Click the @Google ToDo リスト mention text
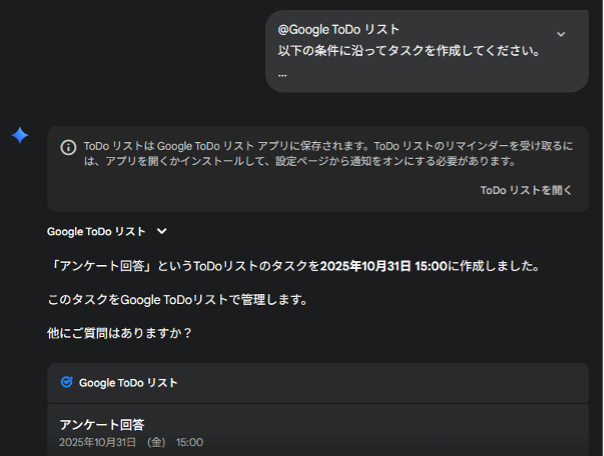Screen dimensions: 604x456 (338, 30)
